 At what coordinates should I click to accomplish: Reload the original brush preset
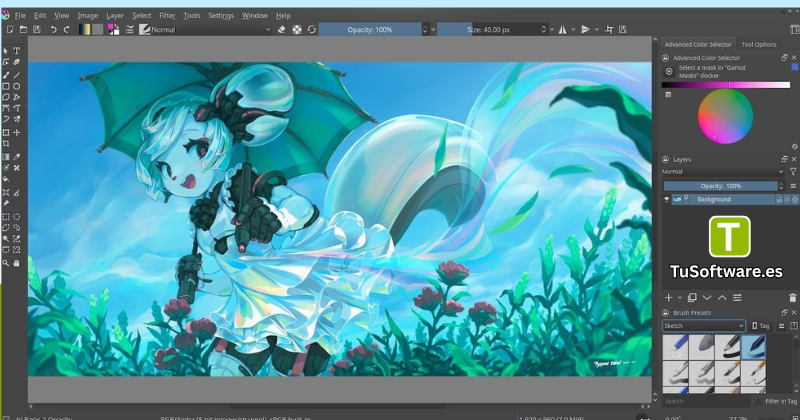(x=312, y=30)
